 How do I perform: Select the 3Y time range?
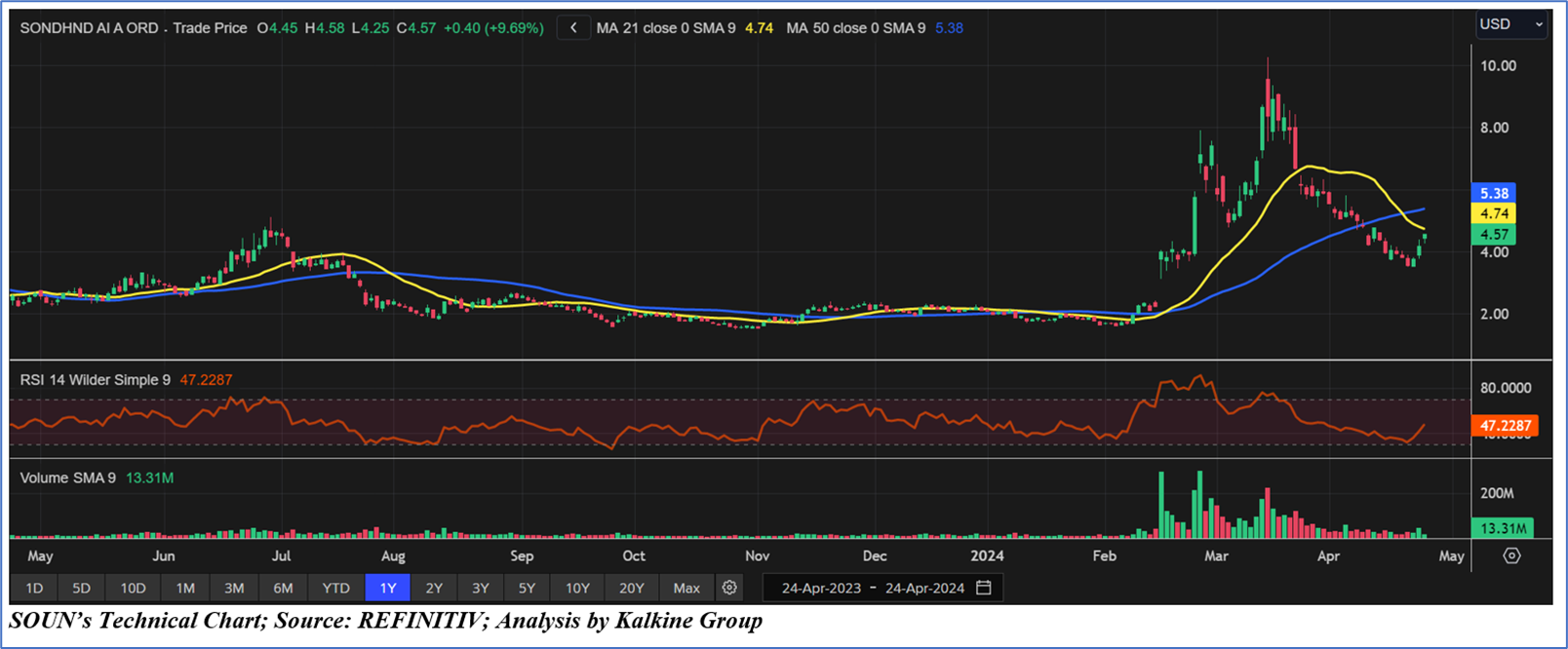pyautogui.click(x=481, y=588)
